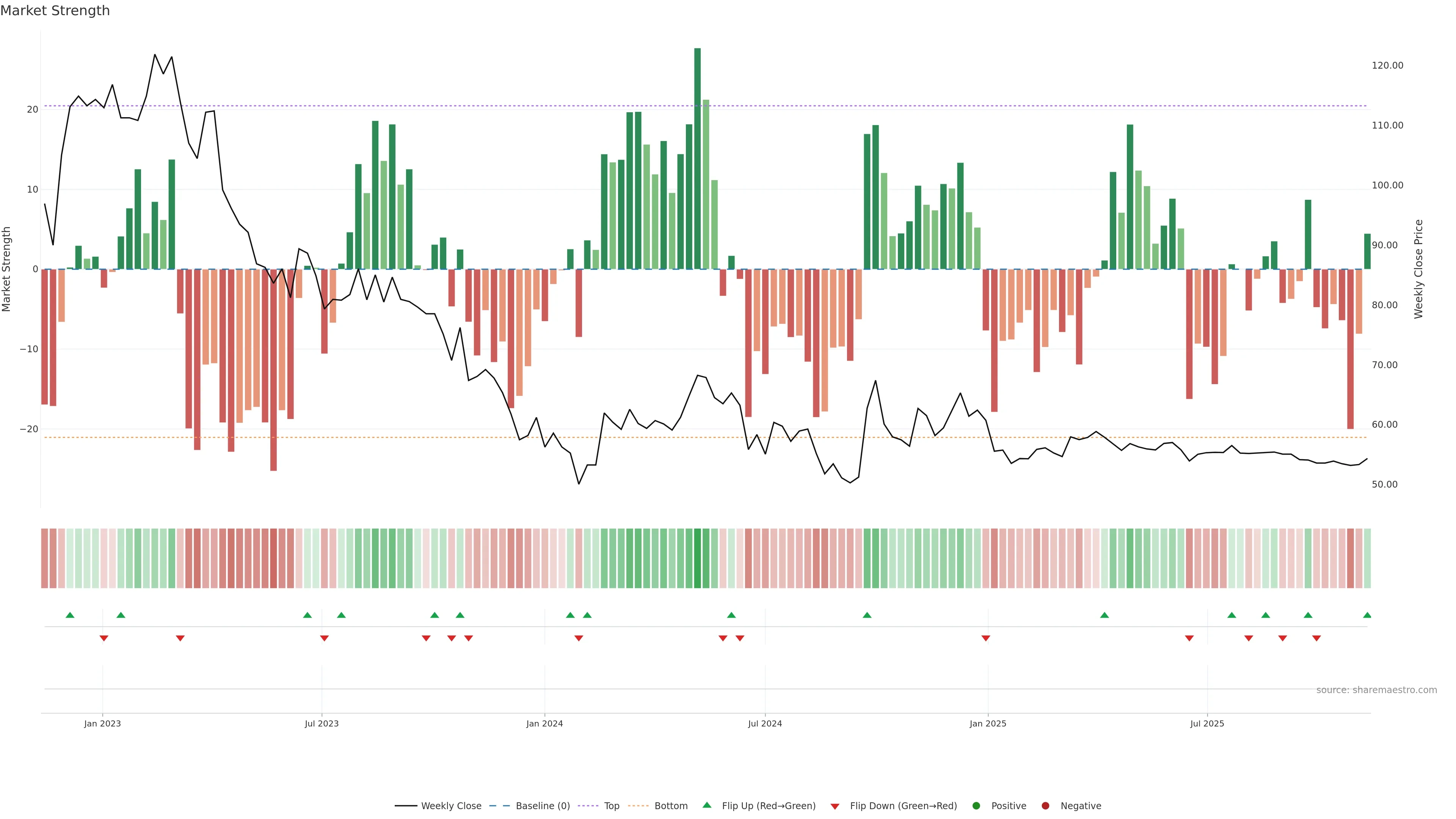Click the Market Strength chart title

[55, 11]
